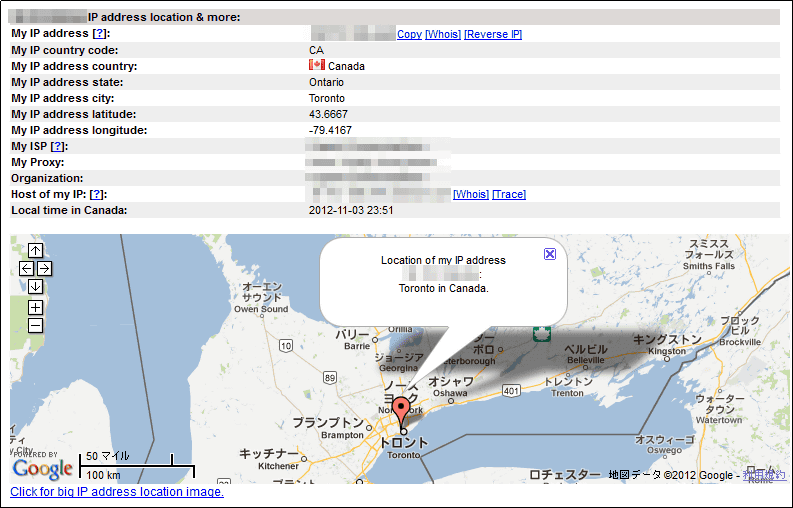The height and width of the screenshot is (508, 793).
Task: Click the Canada flag icon
Action: point(317,65)
